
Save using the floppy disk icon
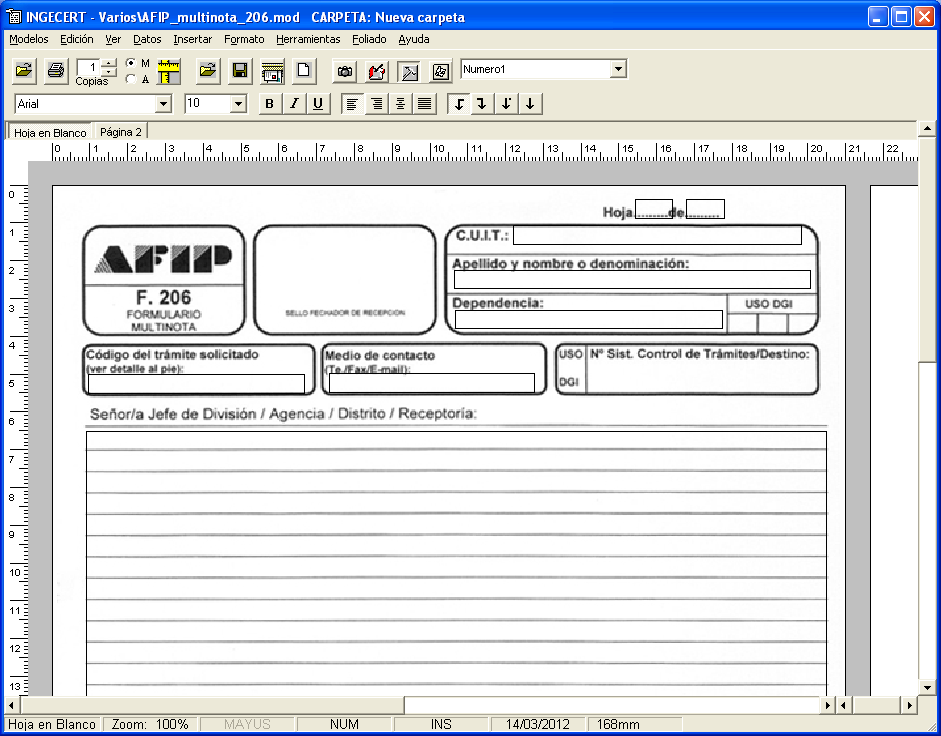(240, 71)
